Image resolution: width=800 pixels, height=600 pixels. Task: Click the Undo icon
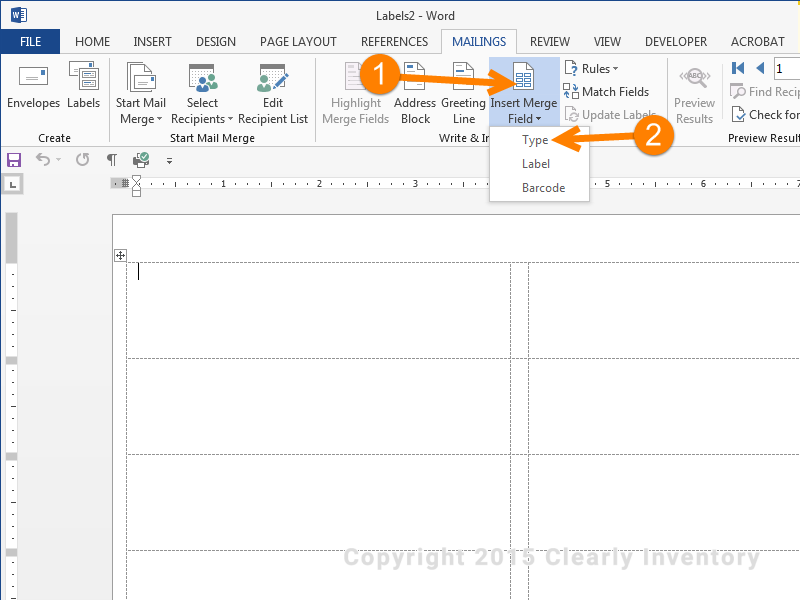(43, 160)
